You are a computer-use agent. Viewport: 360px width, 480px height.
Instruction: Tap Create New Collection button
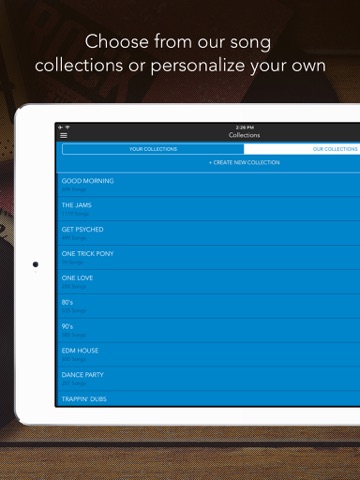tap(244, 162)
